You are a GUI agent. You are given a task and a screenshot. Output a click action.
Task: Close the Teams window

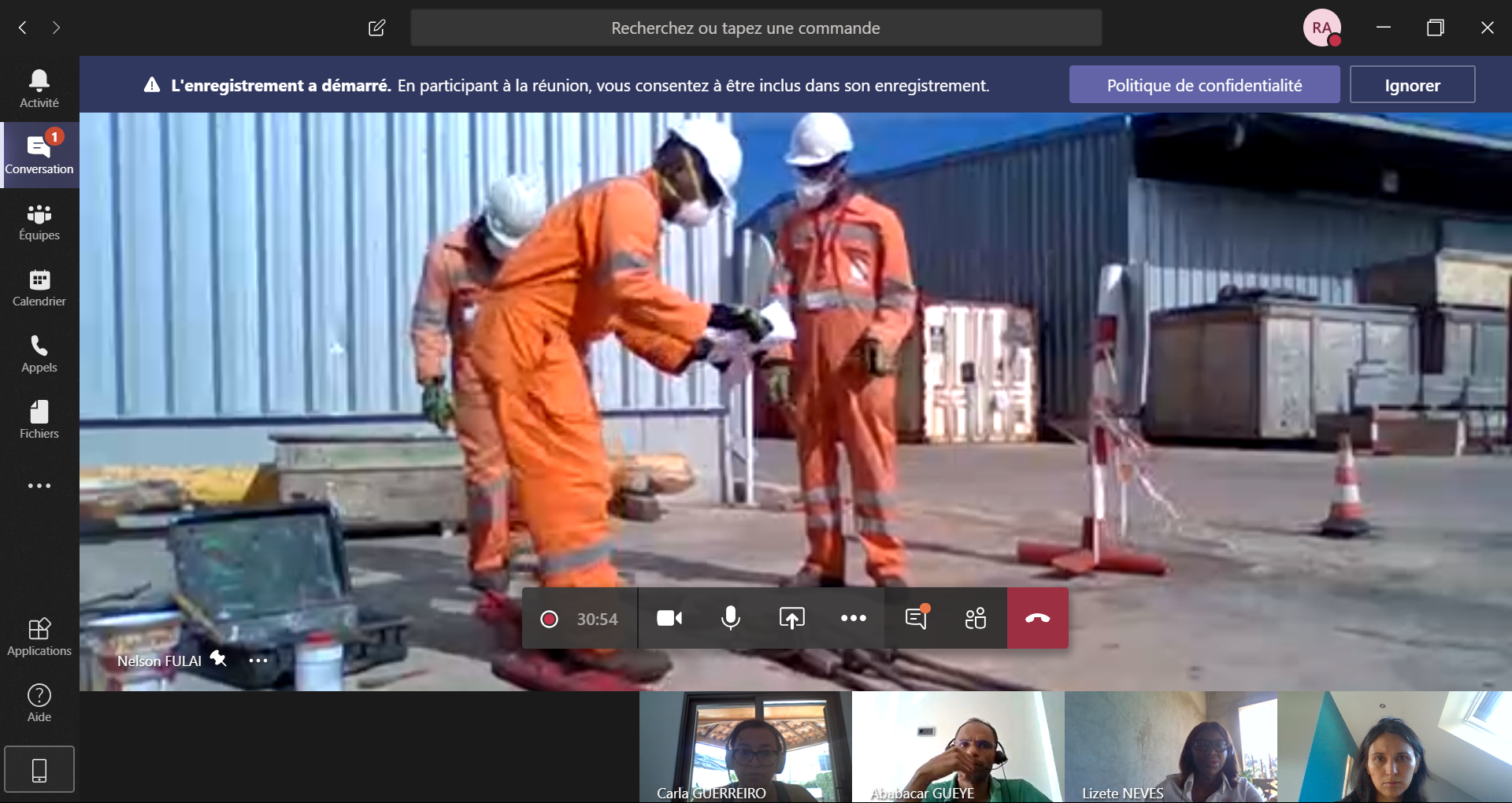1487,28
